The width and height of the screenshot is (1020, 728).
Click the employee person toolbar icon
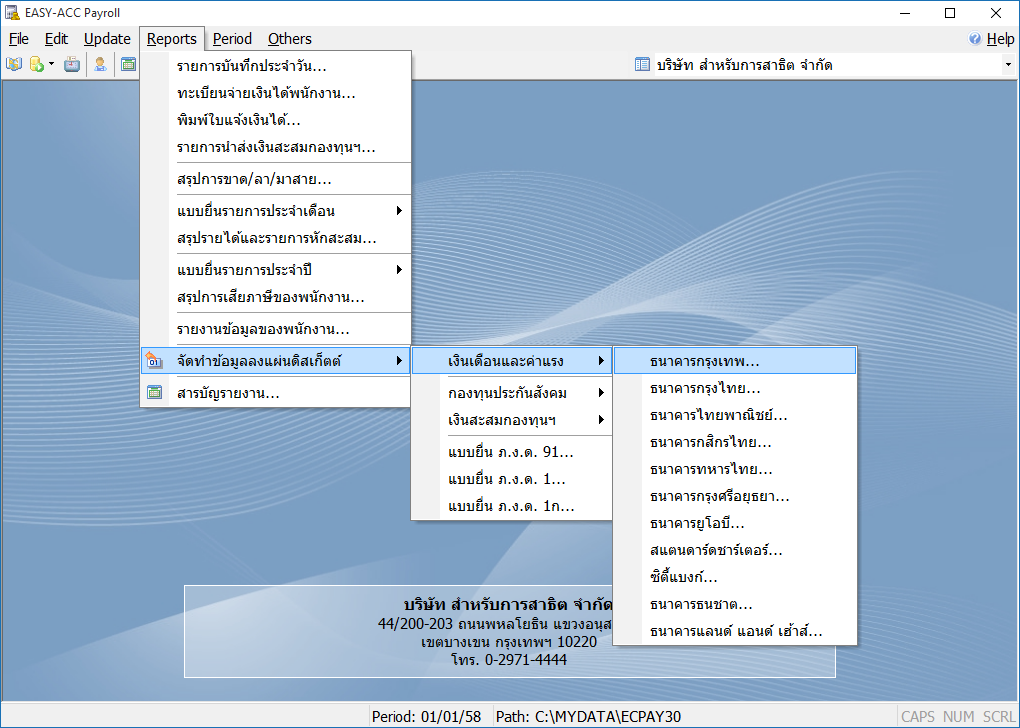tap(100, 65)
